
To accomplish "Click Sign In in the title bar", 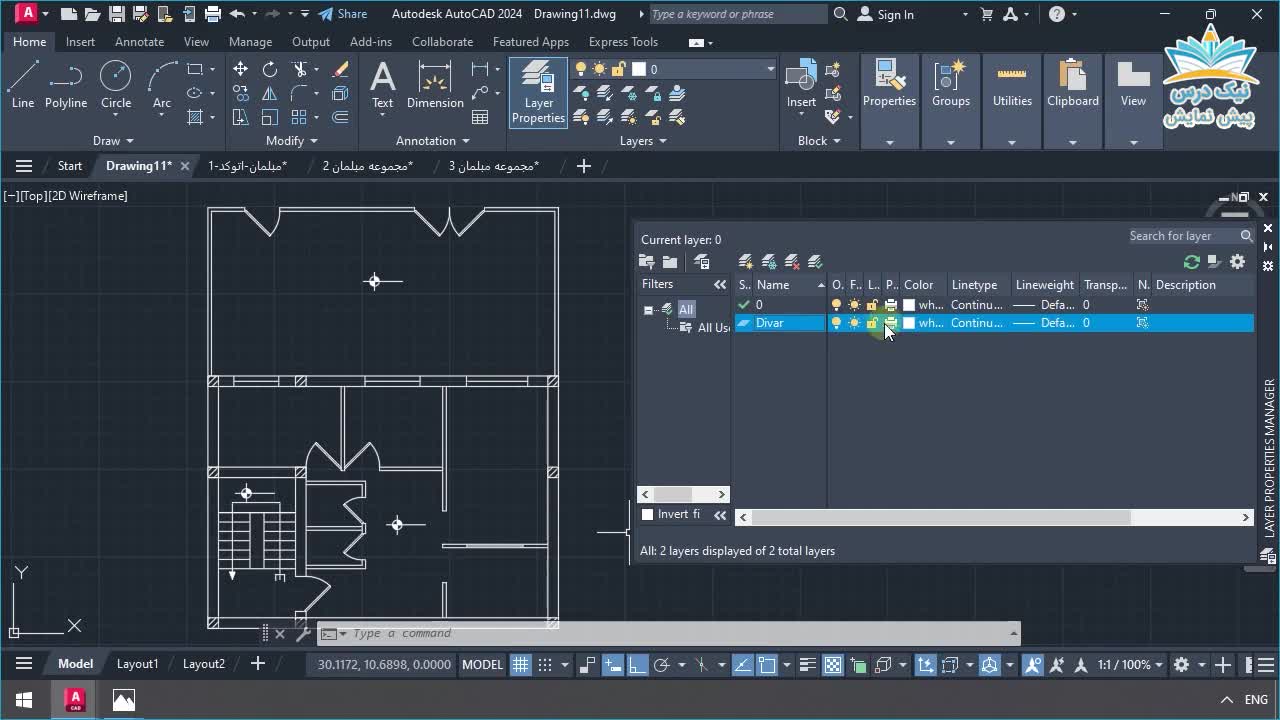I will pyautogui.click(x=885, y=14).
